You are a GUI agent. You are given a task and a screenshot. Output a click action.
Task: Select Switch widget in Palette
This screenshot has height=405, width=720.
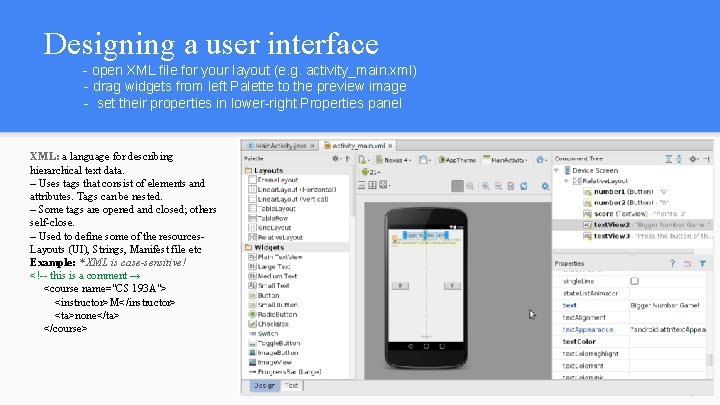click(x=264, y=333)
